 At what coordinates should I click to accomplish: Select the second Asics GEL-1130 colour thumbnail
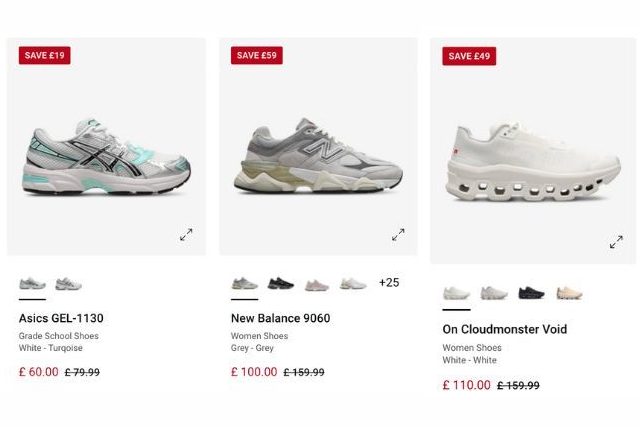pyautogui.click(x=69, y=283)
